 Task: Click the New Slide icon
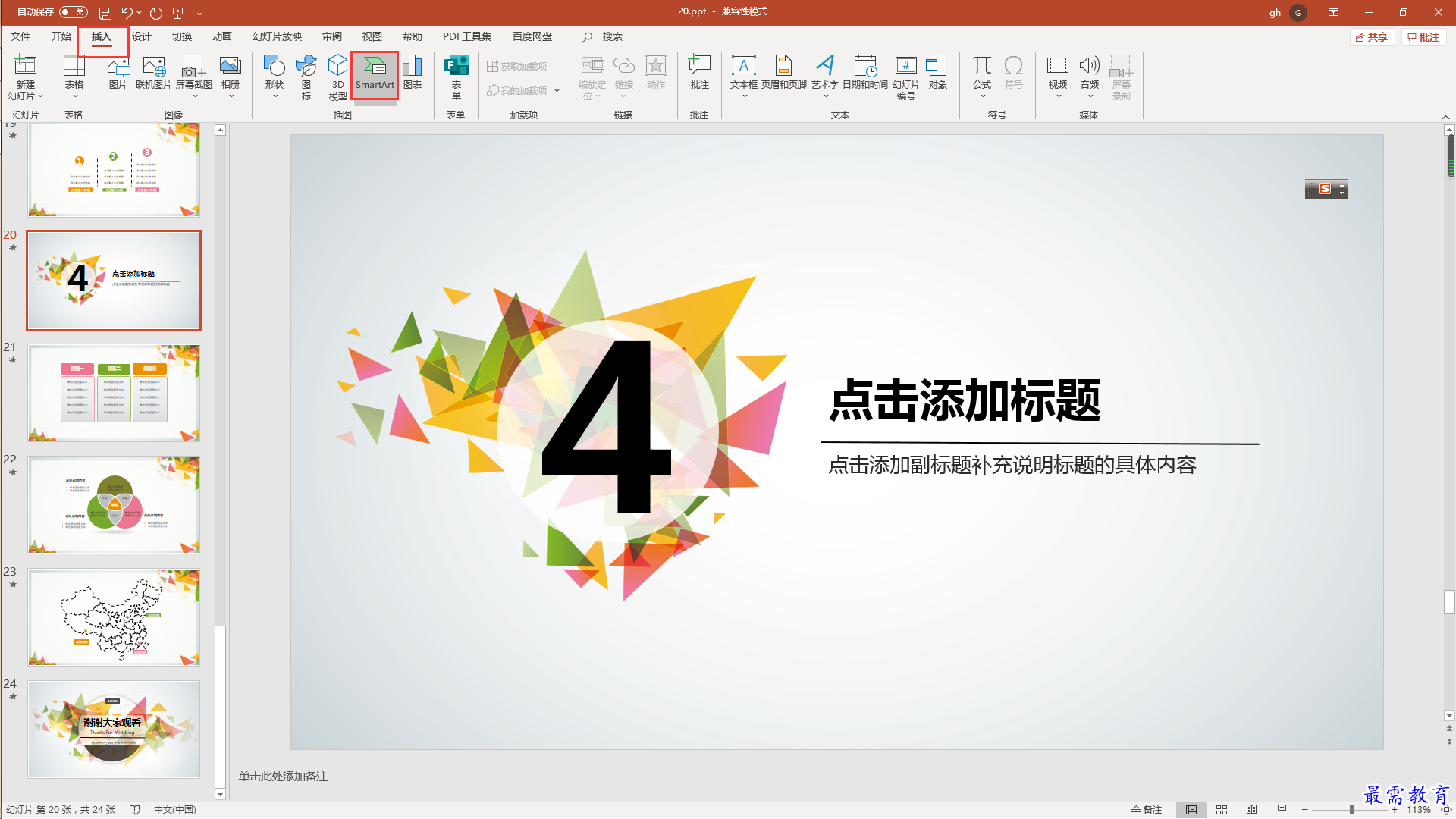tap(25, 67)
